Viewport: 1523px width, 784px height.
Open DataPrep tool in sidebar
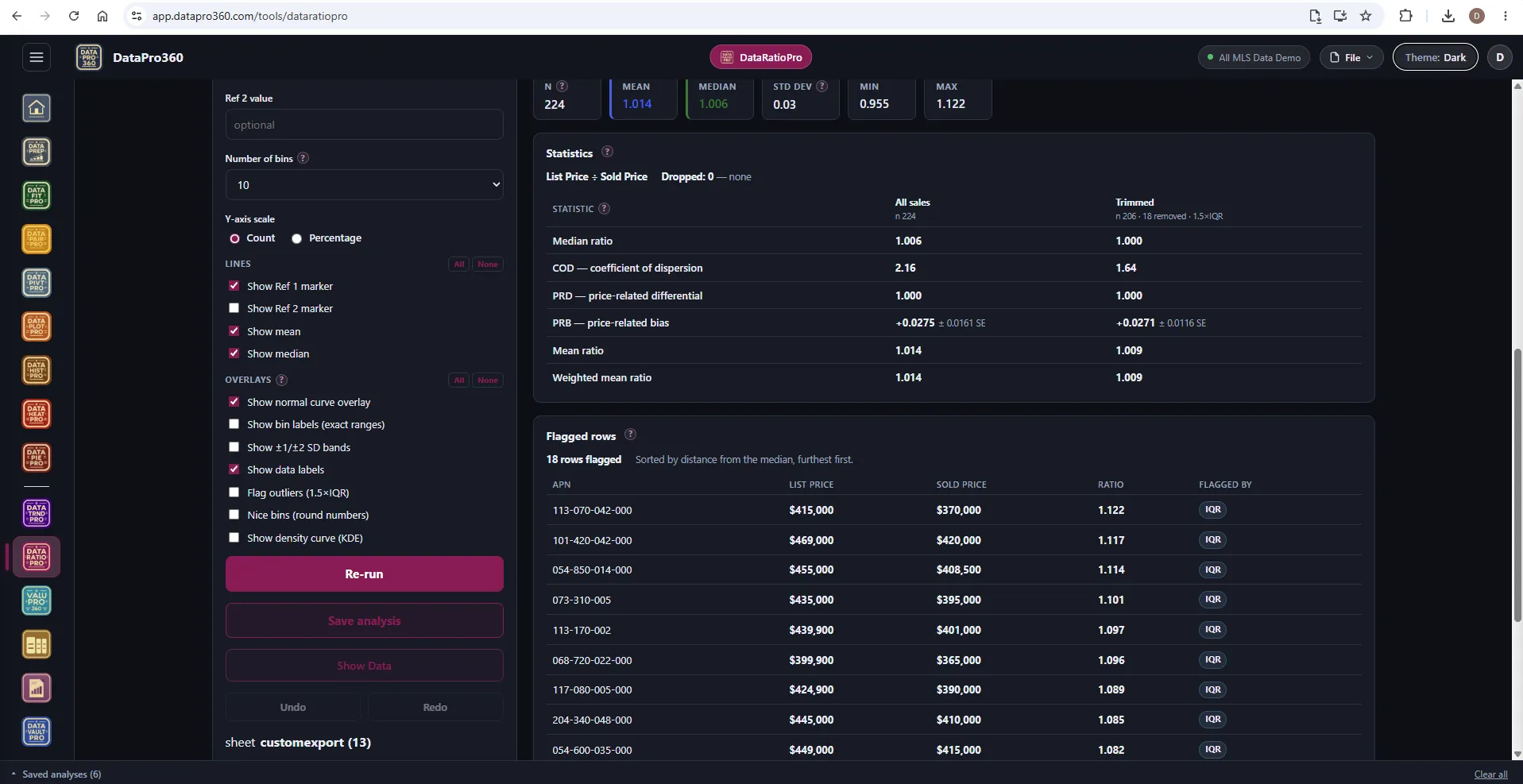(37, 152)
